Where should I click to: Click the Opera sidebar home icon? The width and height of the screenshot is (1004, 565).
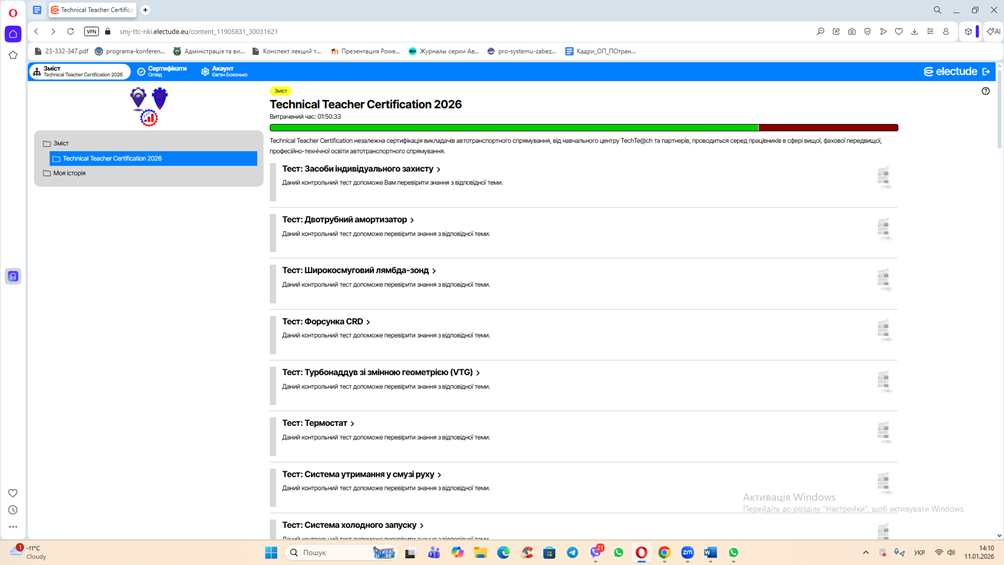(13, 34)
